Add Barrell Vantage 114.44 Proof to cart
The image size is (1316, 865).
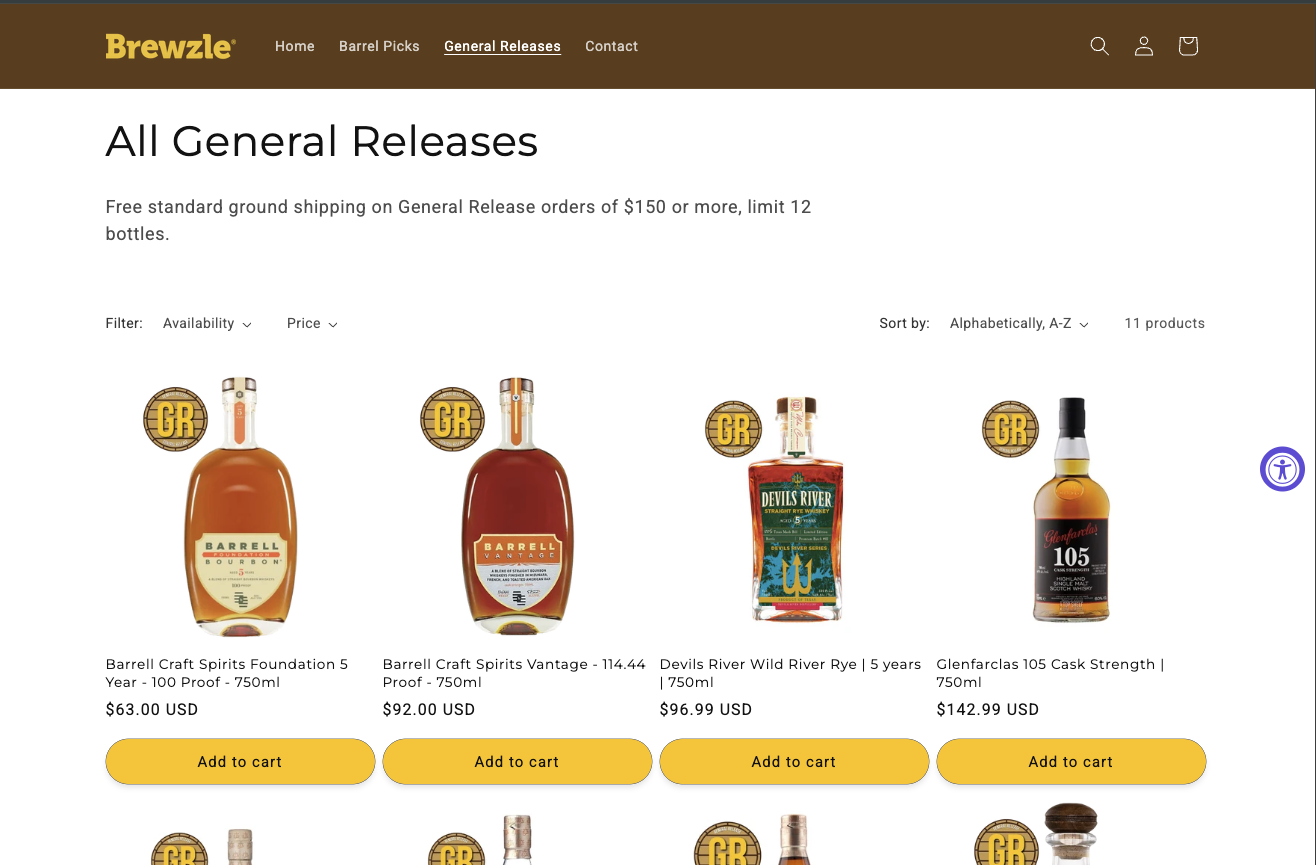coord(517,762)
